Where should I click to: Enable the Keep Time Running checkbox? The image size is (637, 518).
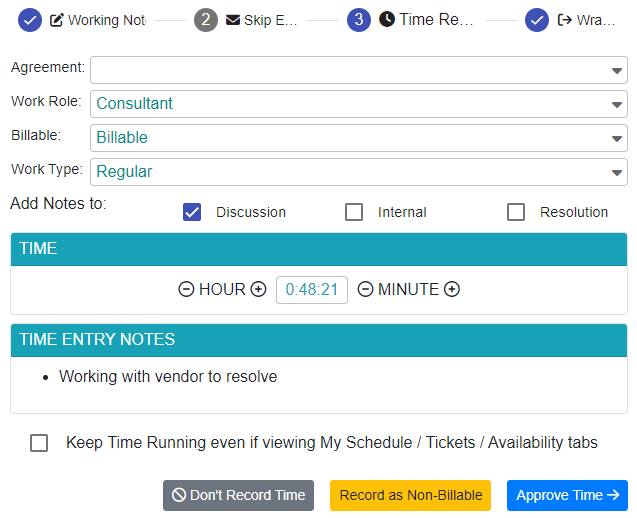click(39, 443)
